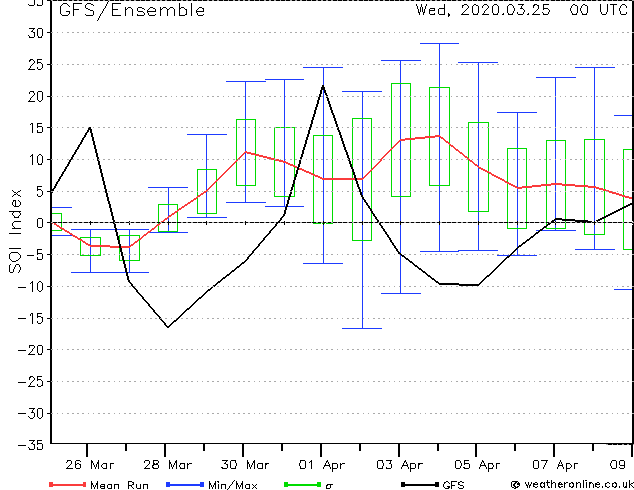Click the -25 value on y-axis
Viewport: 634px width, 490px height.
[31, 381]
